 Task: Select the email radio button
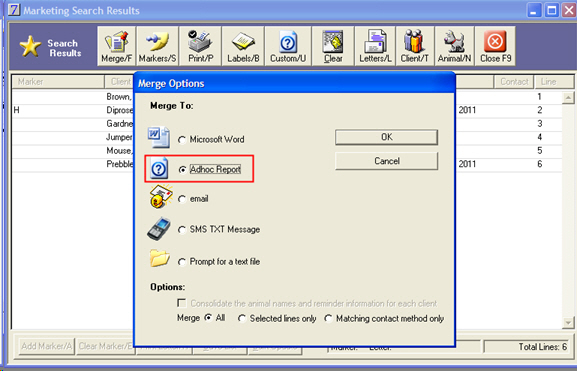point(182,199)
